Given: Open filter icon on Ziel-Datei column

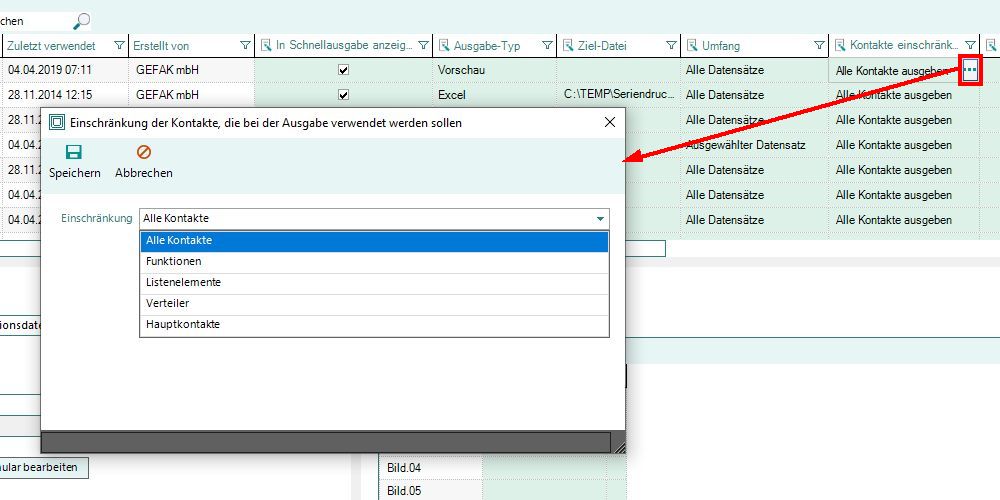Looking at the screenshot, I should coord(672,46).
